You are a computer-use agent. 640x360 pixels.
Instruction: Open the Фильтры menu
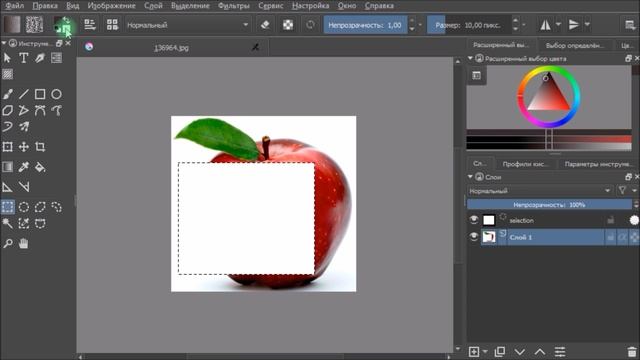click(x=233, y=6)
